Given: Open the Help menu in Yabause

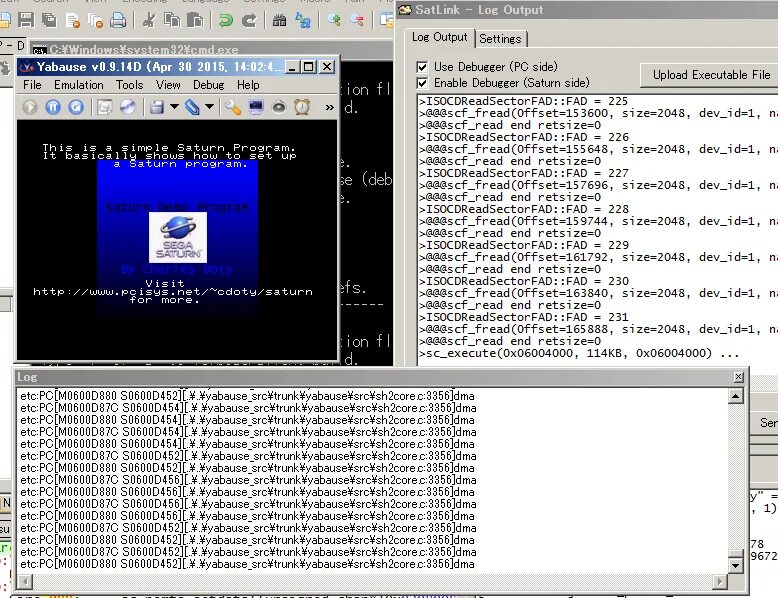Looking at the screenshot, I should [248, 85].
